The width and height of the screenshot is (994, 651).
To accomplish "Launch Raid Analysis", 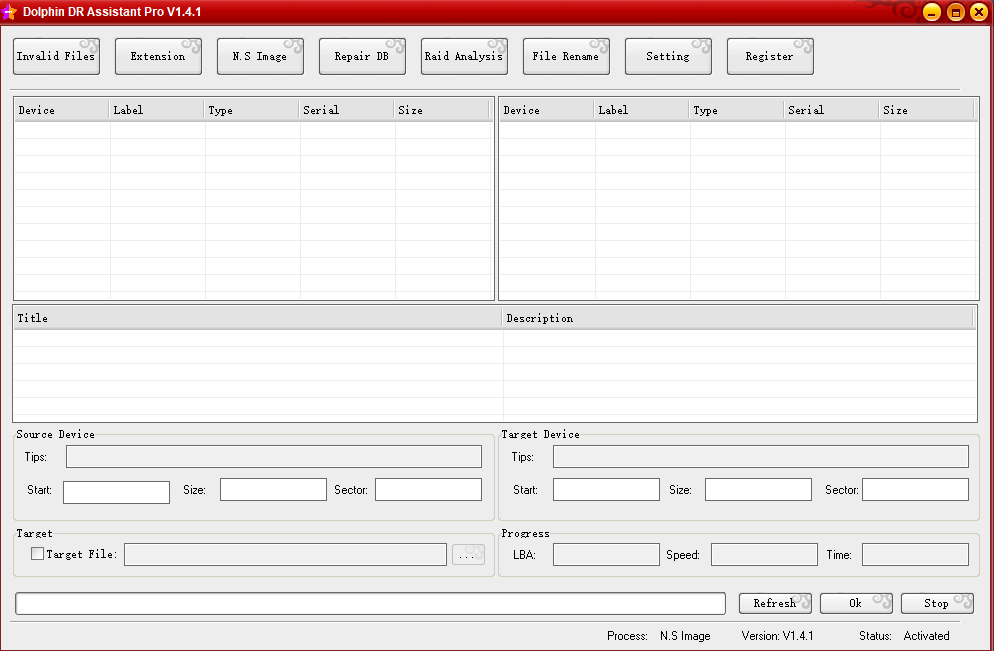I will click(x=465, y=56).
